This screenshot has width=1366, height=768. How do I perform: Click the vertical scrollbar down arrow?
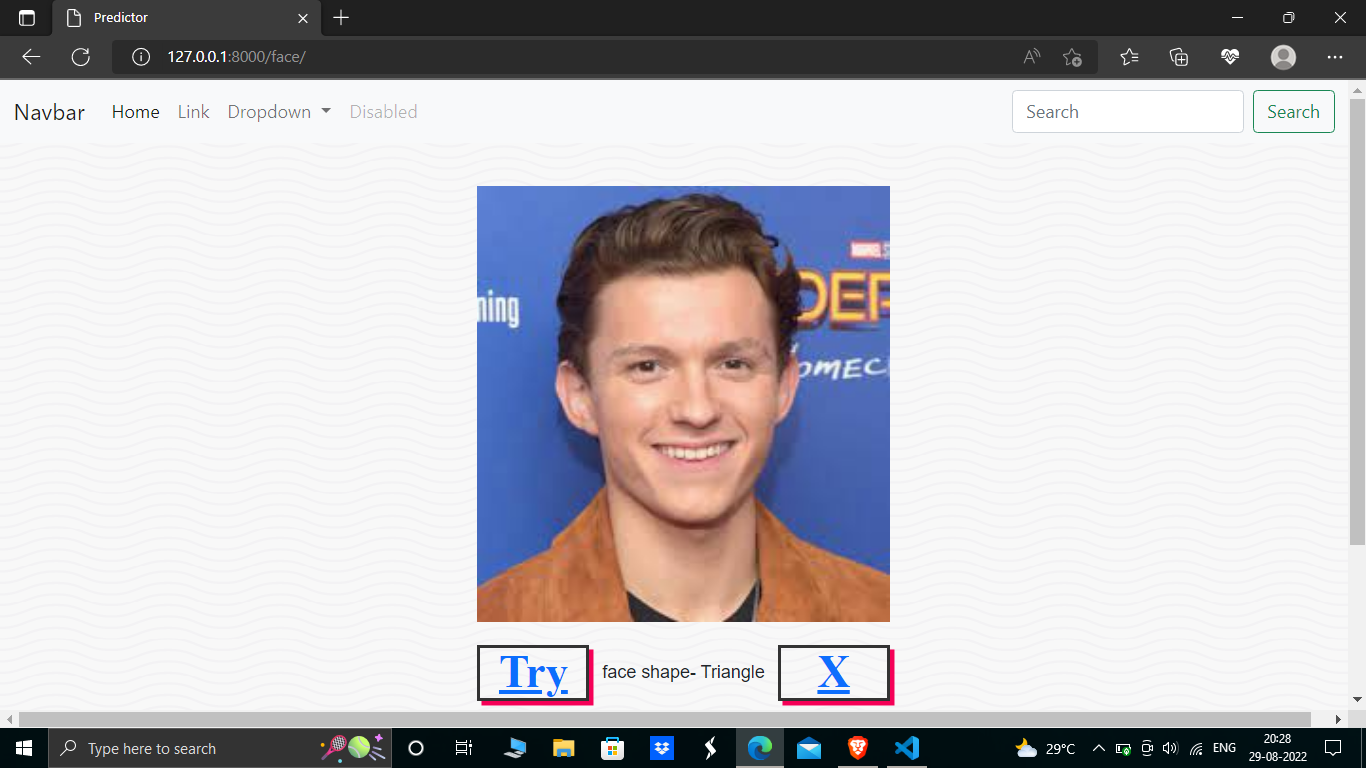1357,700
